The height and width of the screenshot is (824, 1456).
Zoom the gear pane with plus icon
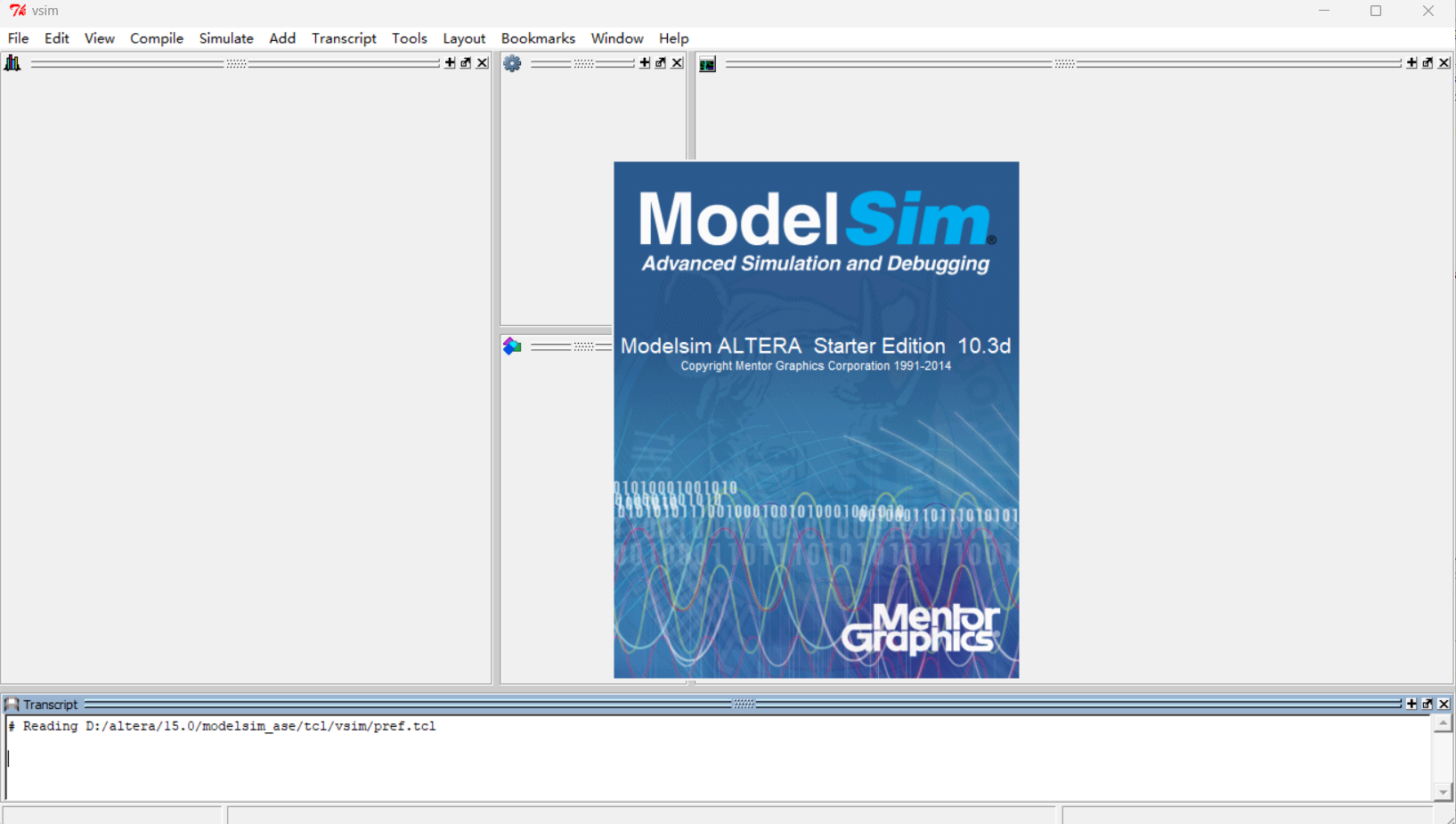coord(645,63)
